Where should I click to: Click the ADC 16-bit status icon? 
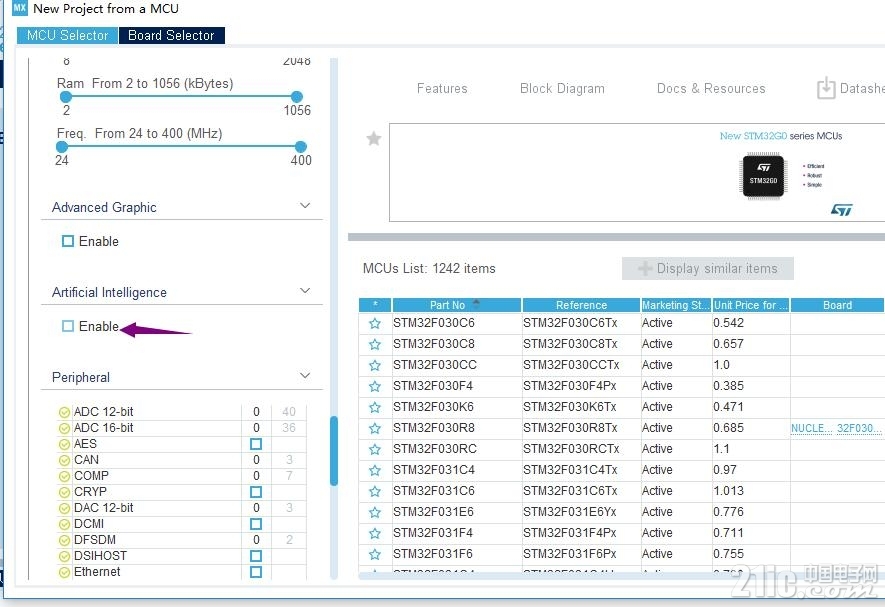pos(64,428)
